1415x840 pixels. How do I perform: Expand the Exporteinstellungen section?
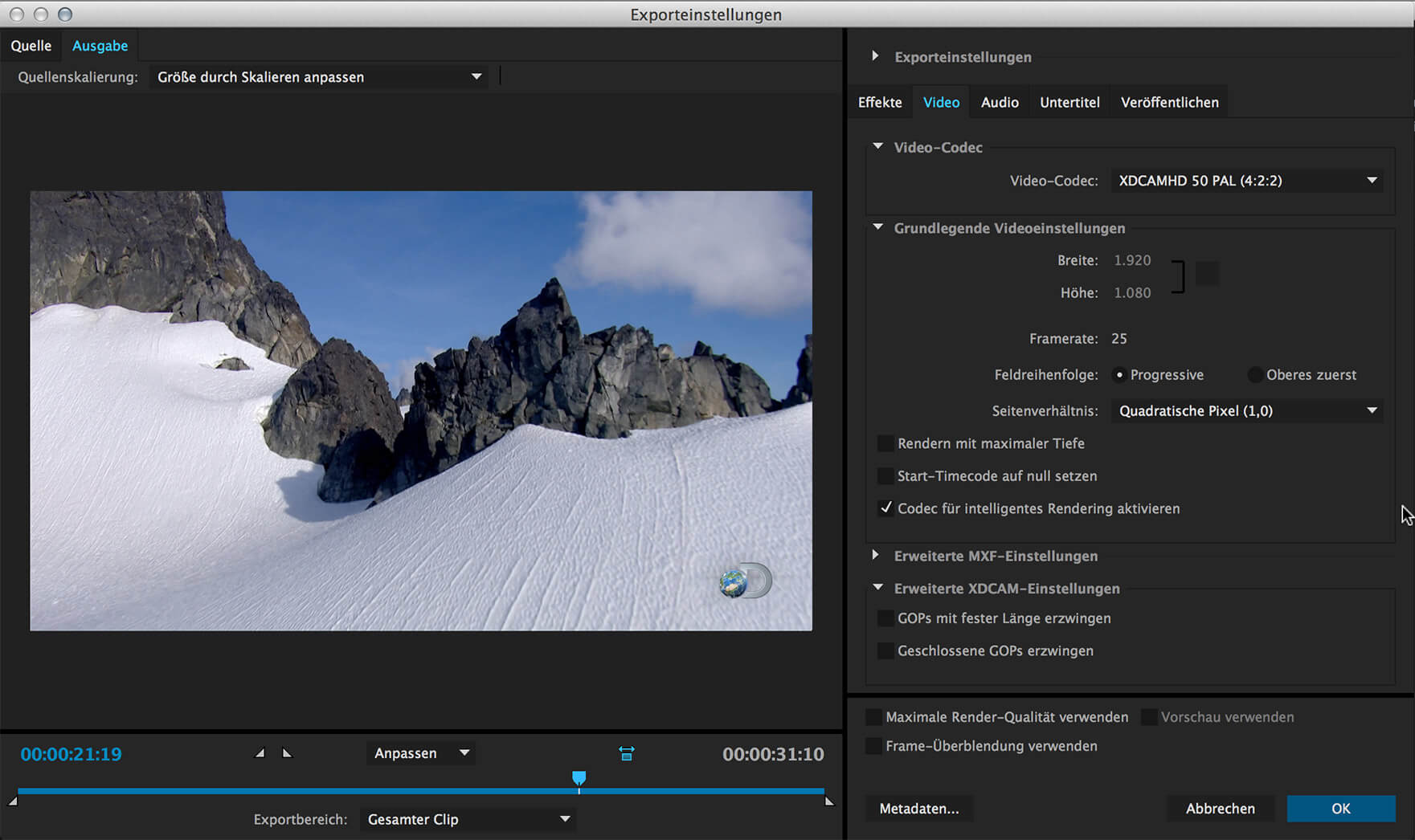[875, 56]
